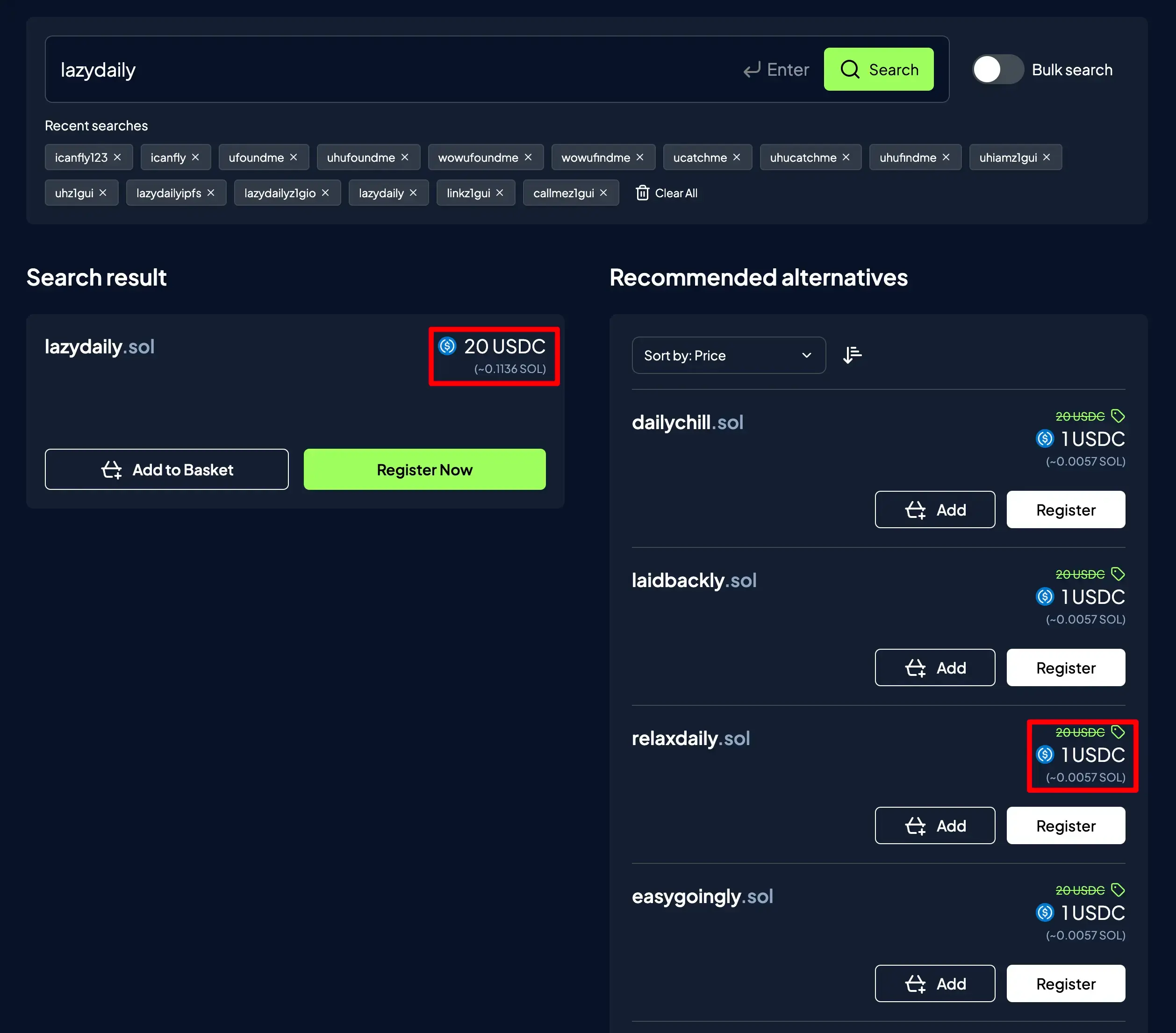The image size is (1176, 1033).
Task: Click the USDC coin icon beside 20 USDC
Action: pos(447,346)
